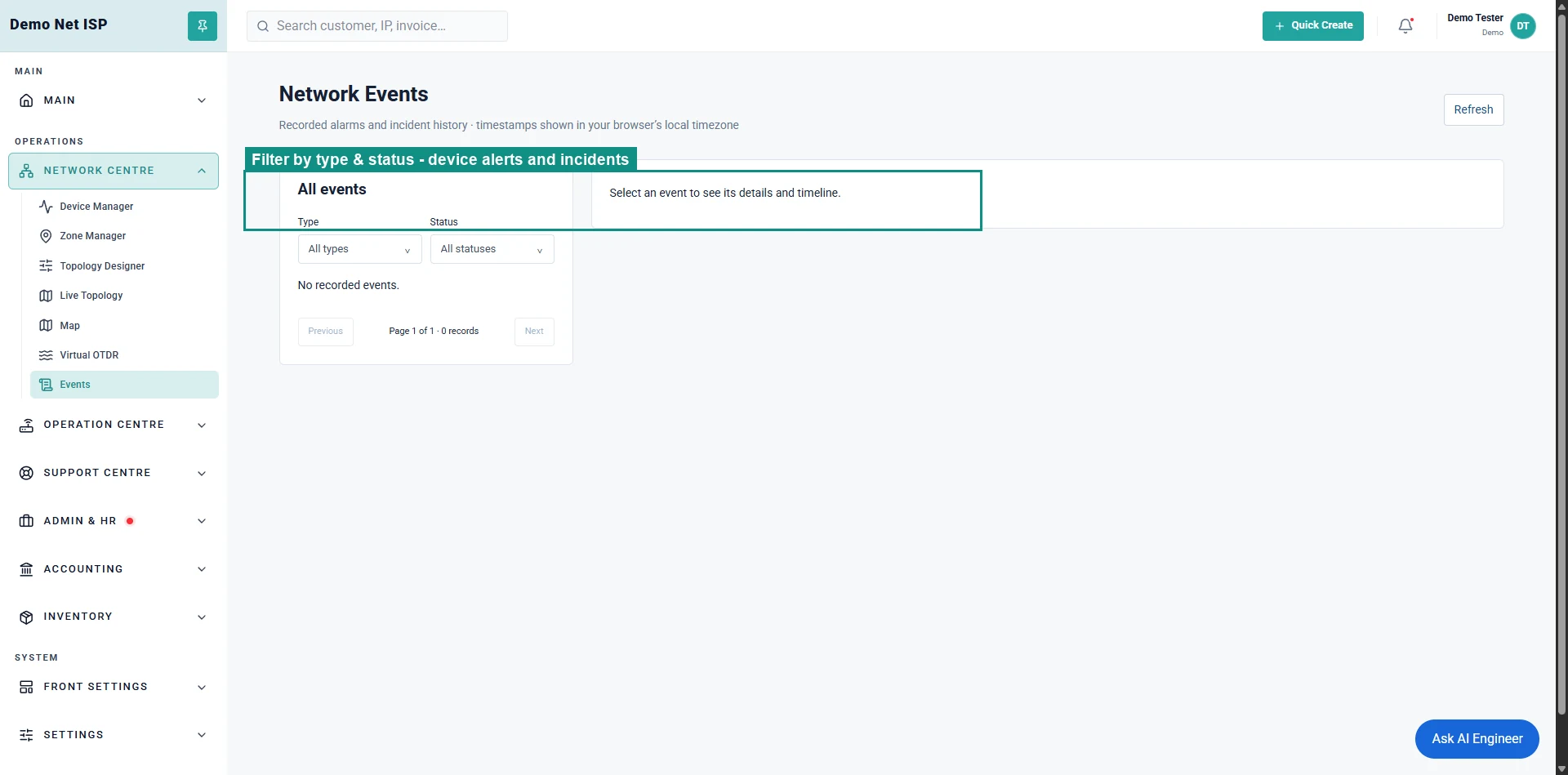Viewport: 1568px width, 775px height.
Task: Go to Topology Designer
Action: [x=124, y=266]
